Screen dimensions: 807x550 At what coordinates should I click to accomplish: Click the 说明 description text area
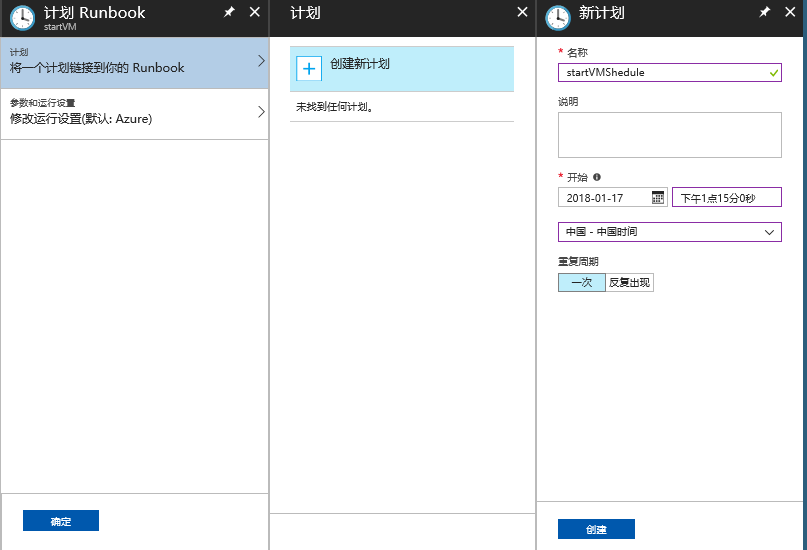tap(669, 135)
